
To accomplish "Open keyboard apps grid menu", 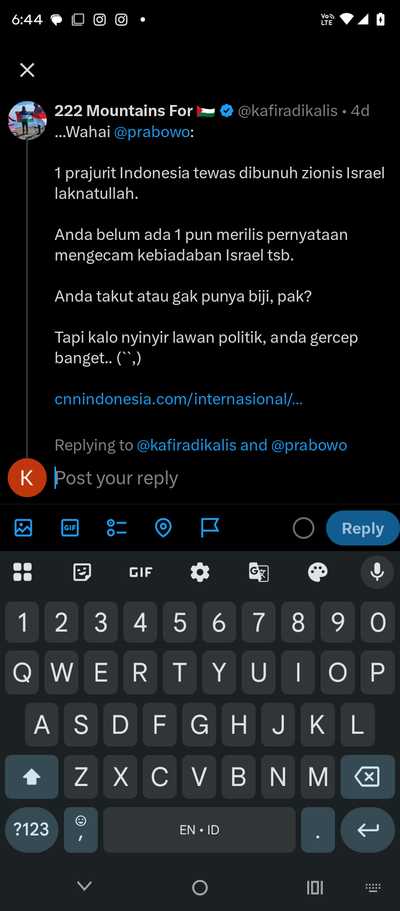I will (23, 572).
